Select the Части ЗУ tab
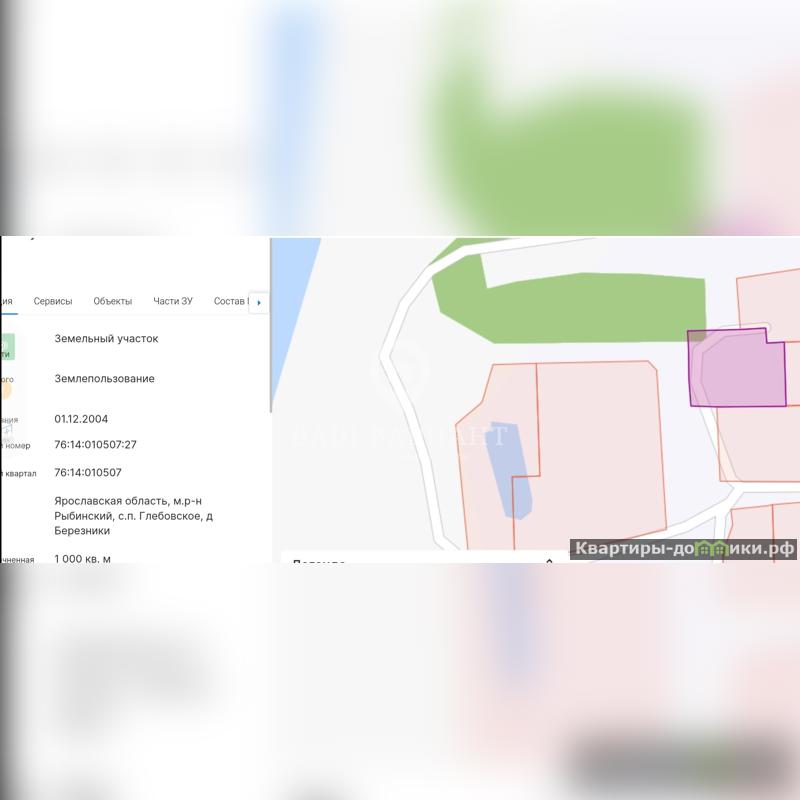 (173, 301)
